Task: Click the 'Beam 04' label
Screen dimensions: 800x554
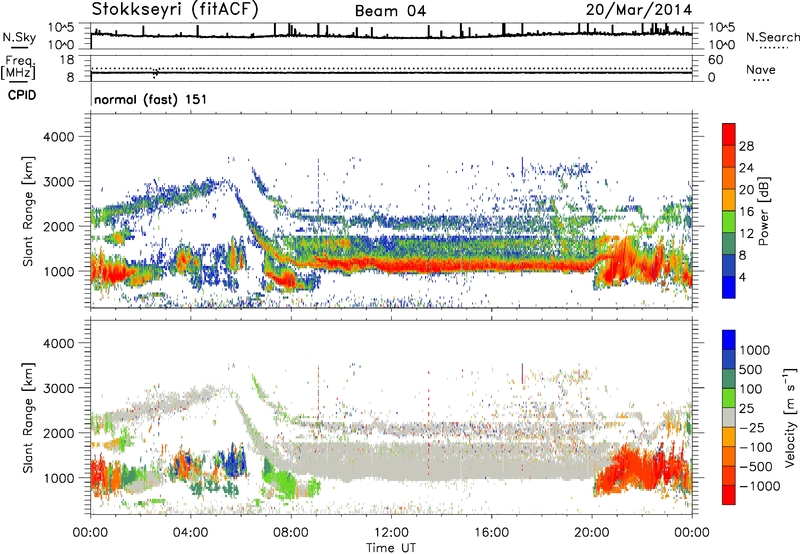Action: 390,11
